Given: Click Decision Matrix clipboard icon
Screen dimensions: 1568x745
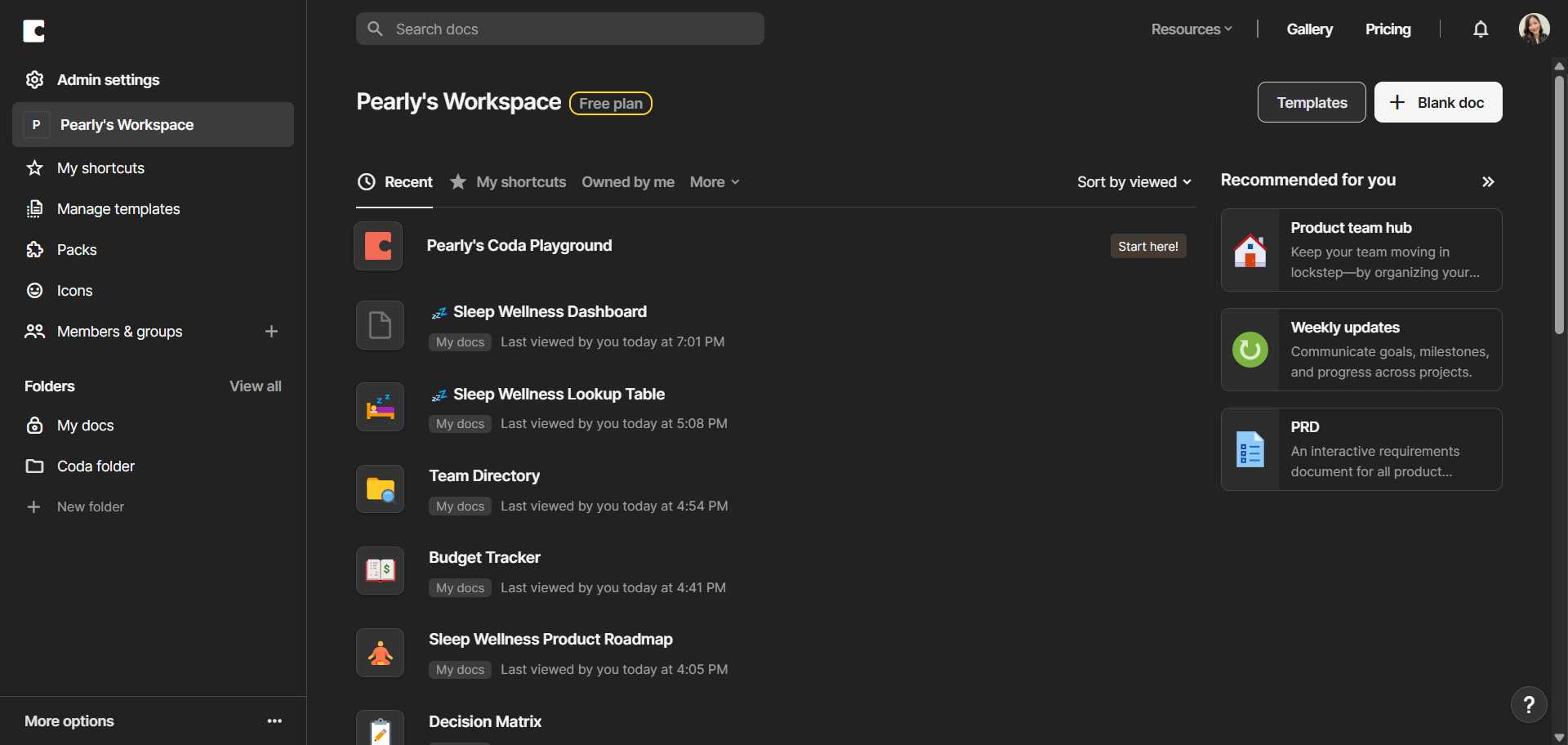Looking at the screenshot, I should (x=380, y=728).
